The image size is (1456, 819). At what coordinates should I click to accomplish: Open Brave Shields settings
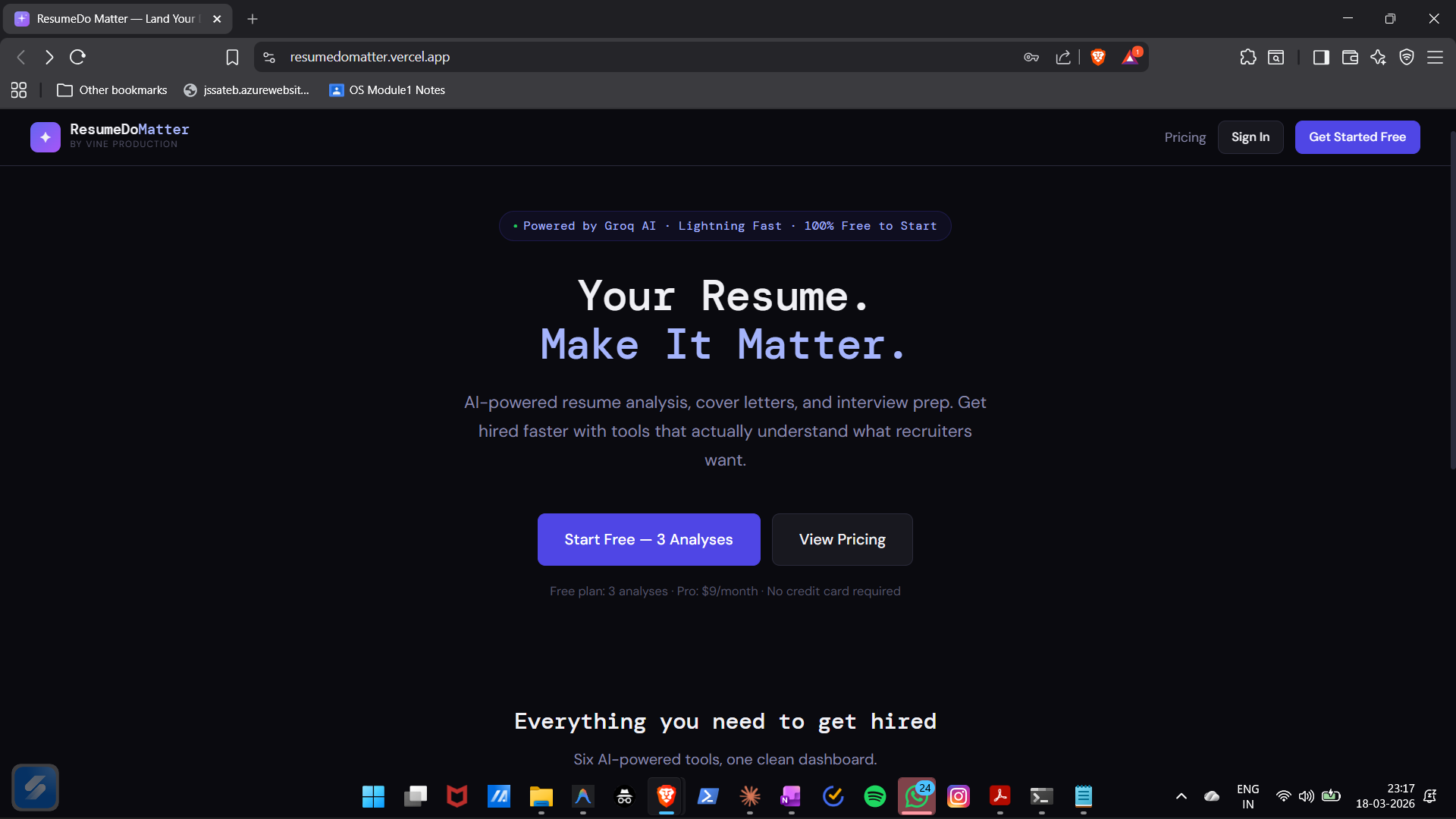[1098, 57]
